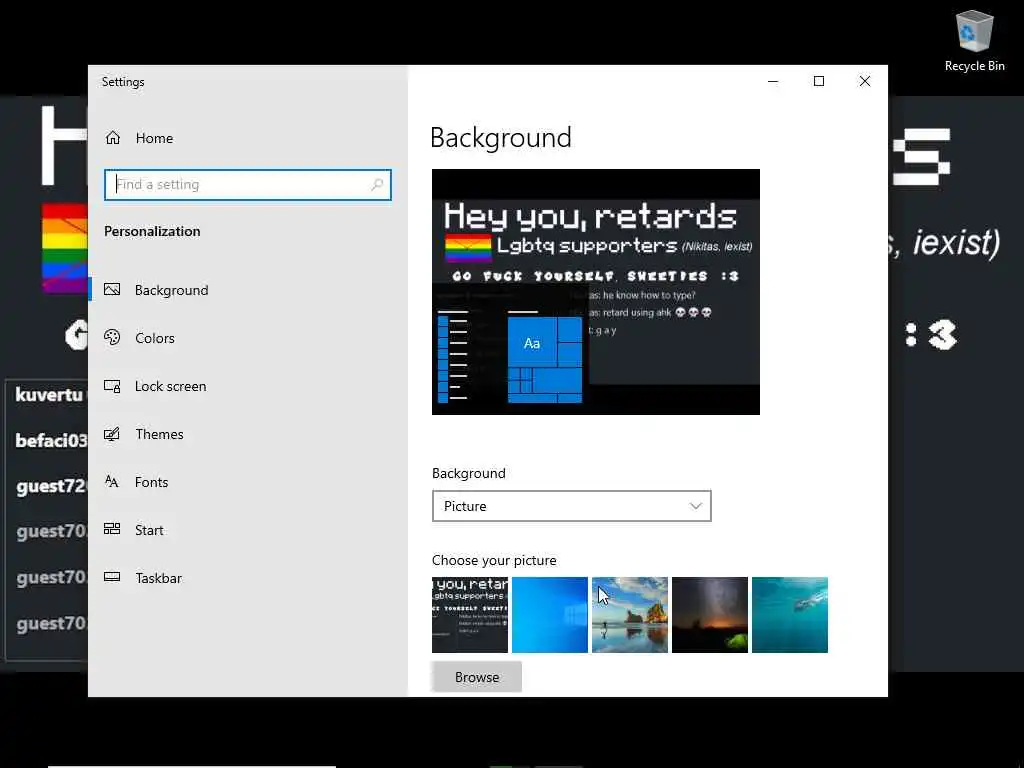The width and height of the screenshot is (1024, 768).
Task: Click the Colors palette icon
Action: 112,338
